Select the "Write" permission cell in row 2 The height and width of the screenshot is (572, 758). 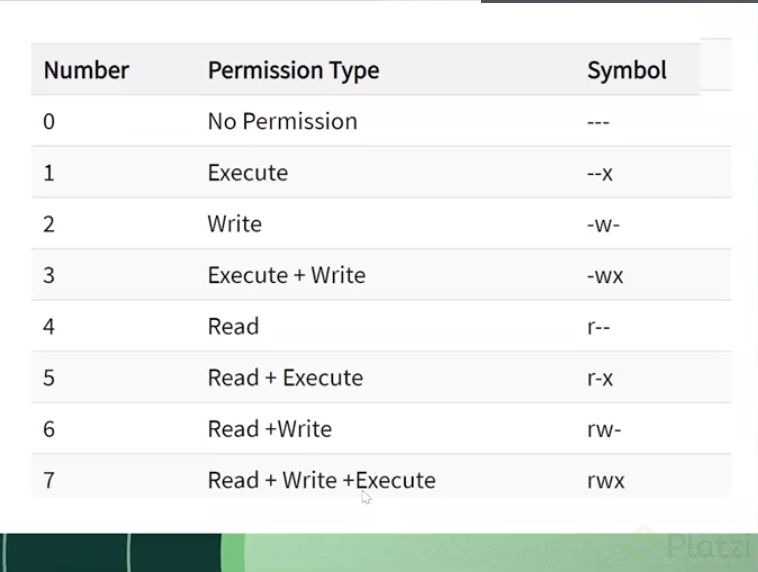click(x=234, y=223)
